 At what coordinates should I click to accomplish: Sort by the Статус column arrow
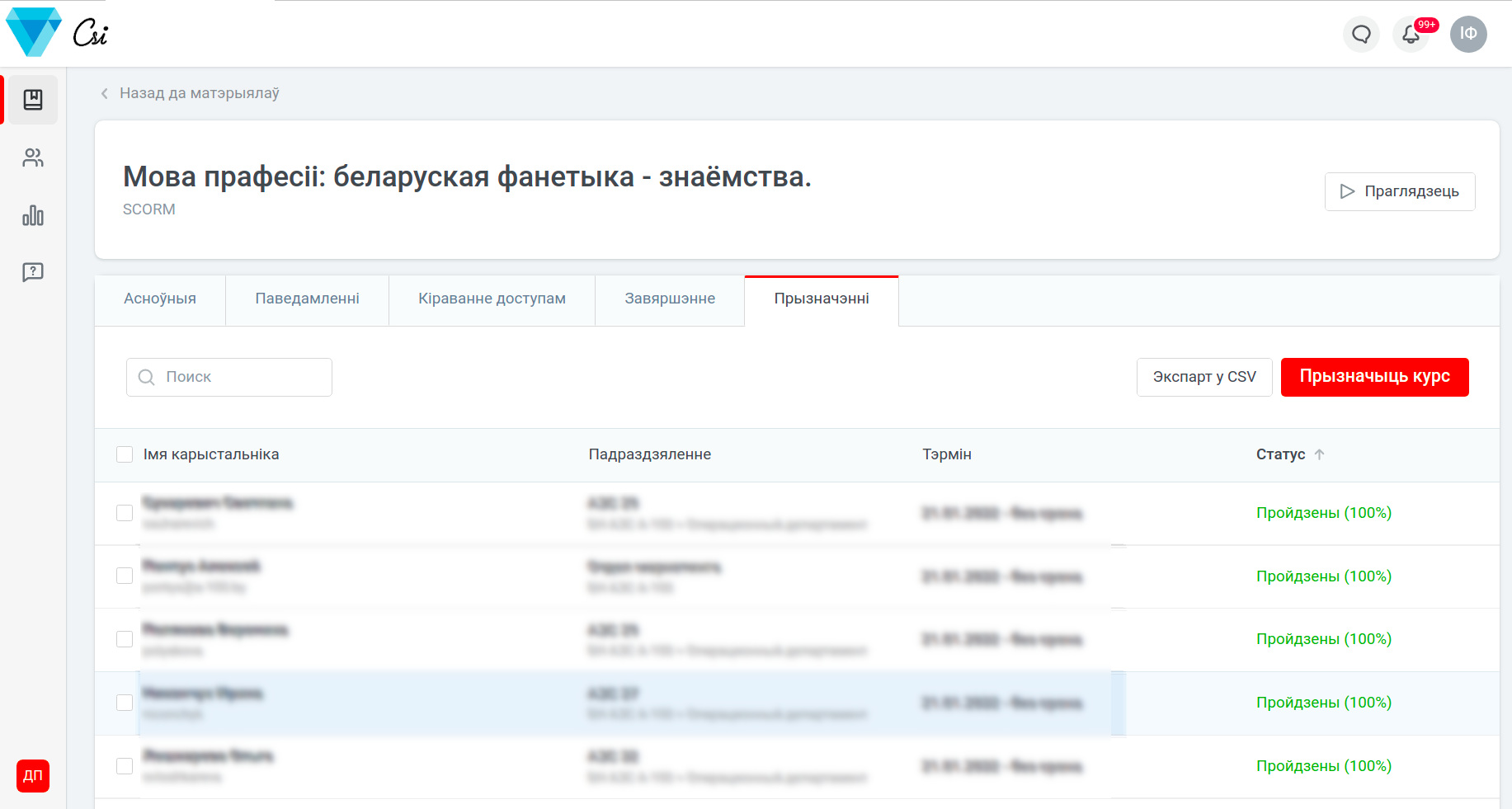pyautogui.click(x=1319, y=454)
